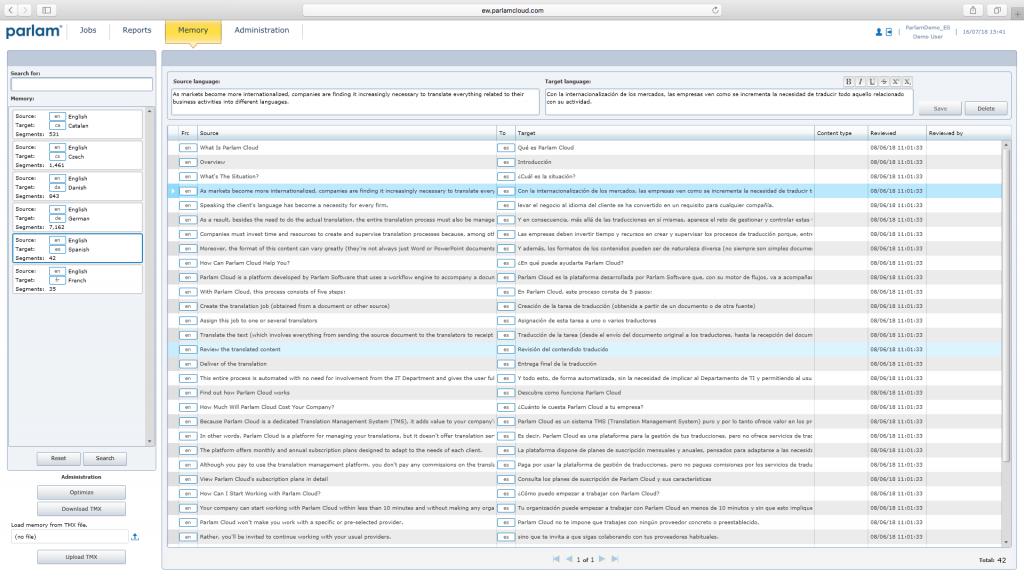Open the Reports tab
The height and width of the screenshot is (577, 1024).
(x=136, y=30)
